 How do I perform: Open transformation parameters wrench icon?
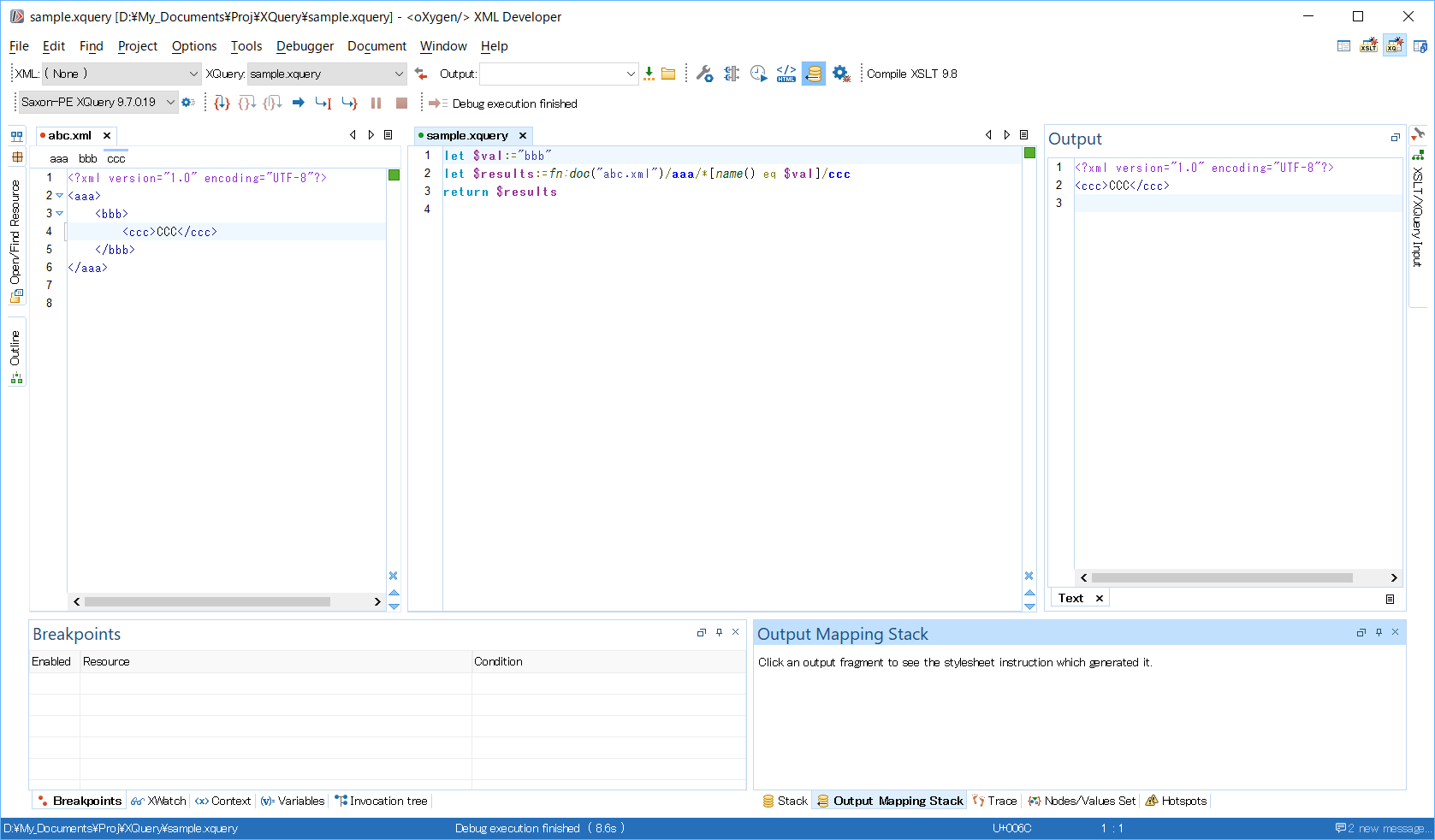point(704,74)
